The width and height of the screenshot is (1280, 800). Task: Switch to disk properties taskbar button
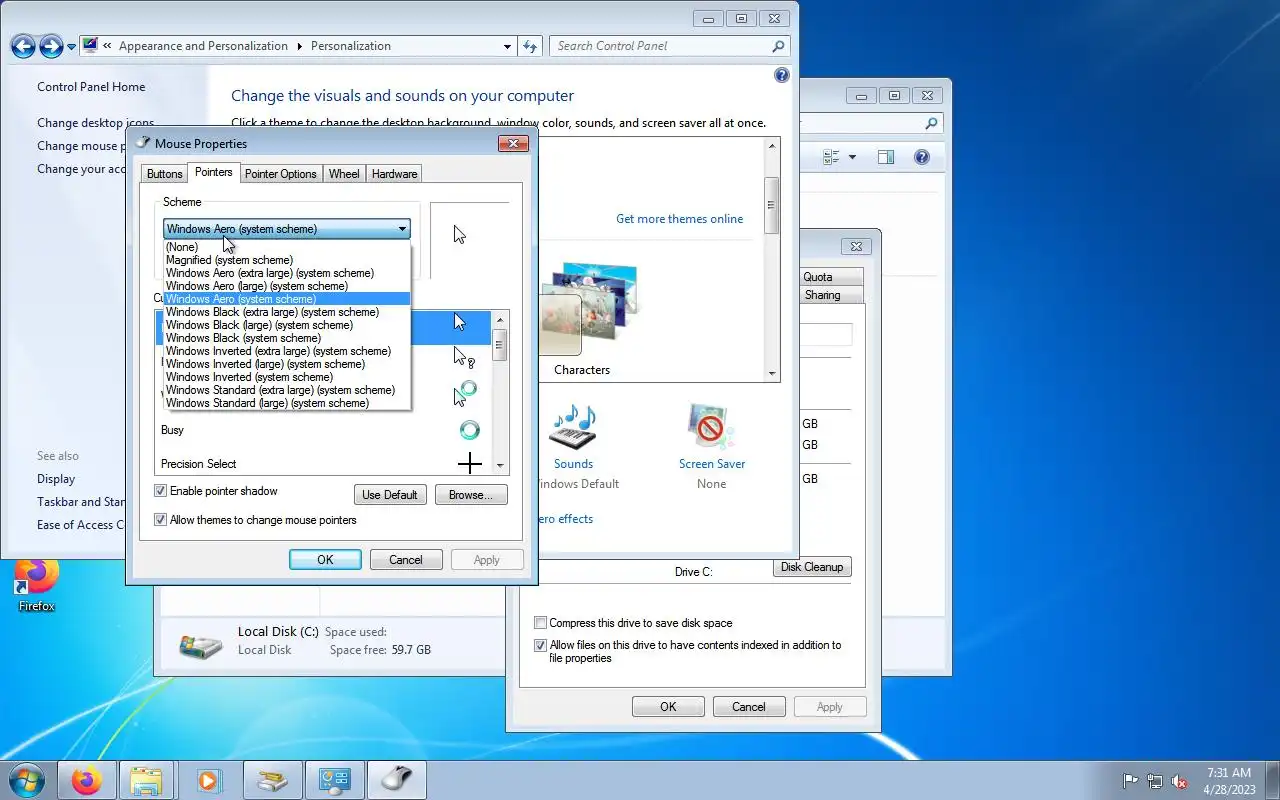pos(272,780)
